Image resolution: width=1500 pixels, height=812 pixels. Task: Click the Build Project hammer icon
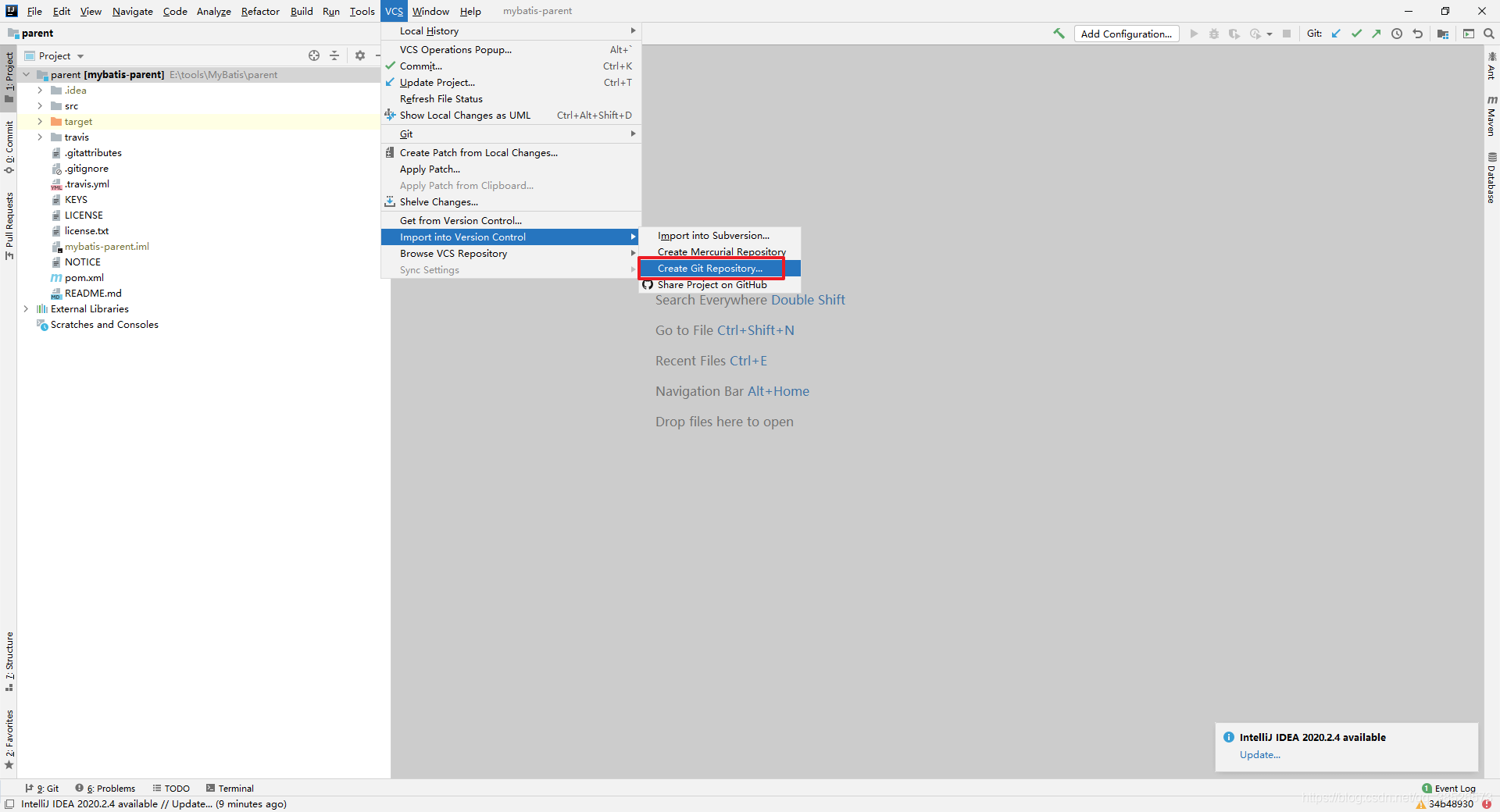1059,34
